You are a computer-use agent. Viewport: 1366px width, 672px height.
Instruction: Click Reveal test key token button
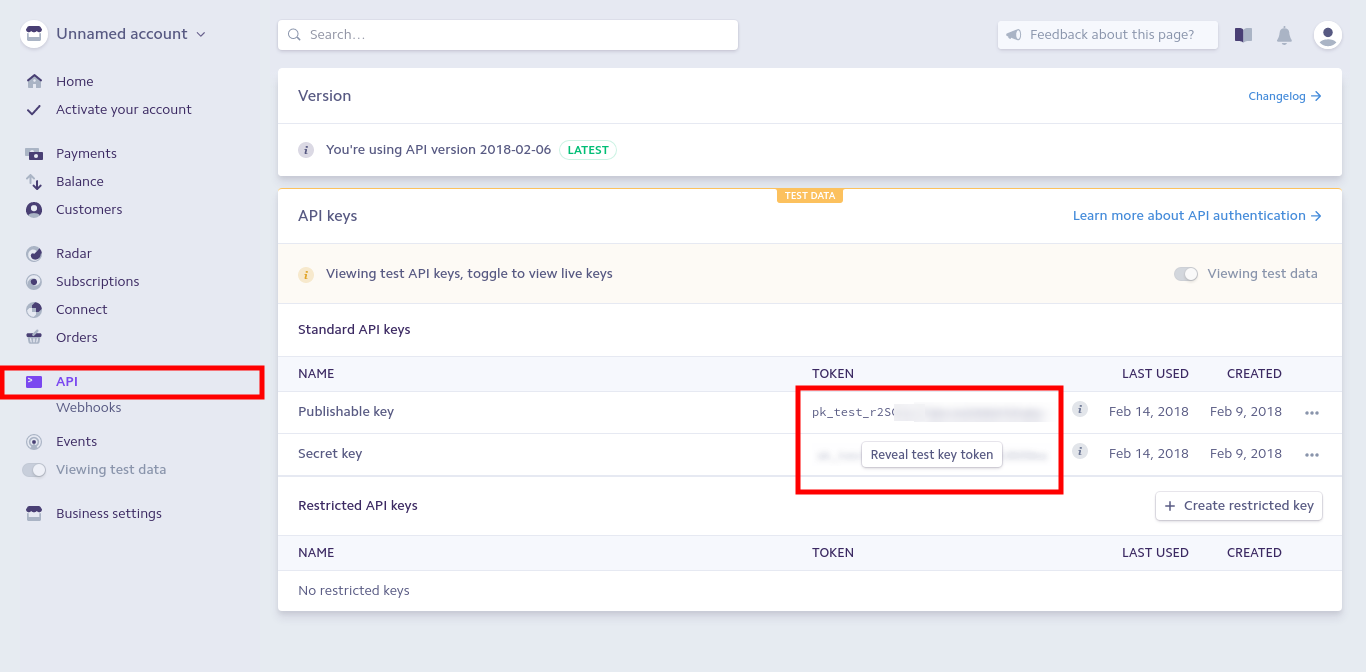pos(931,455)
